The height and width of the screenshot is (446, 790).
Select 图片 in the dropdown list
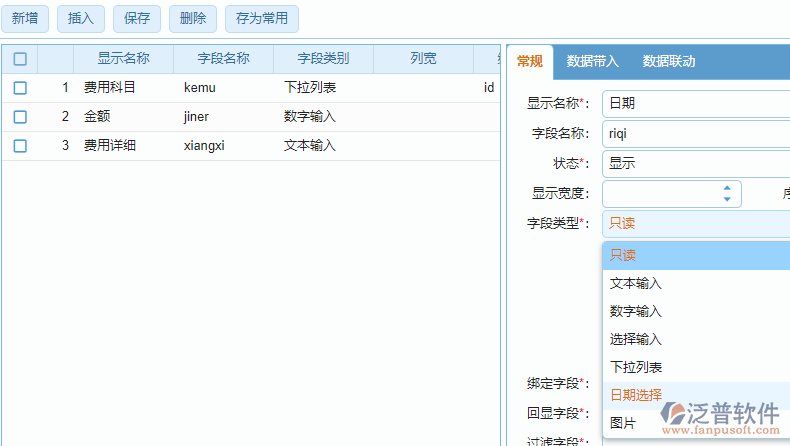click(696, 423)
